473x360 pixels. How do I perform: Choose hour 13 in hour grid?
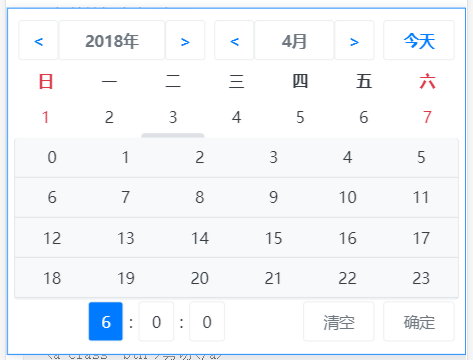126,238
